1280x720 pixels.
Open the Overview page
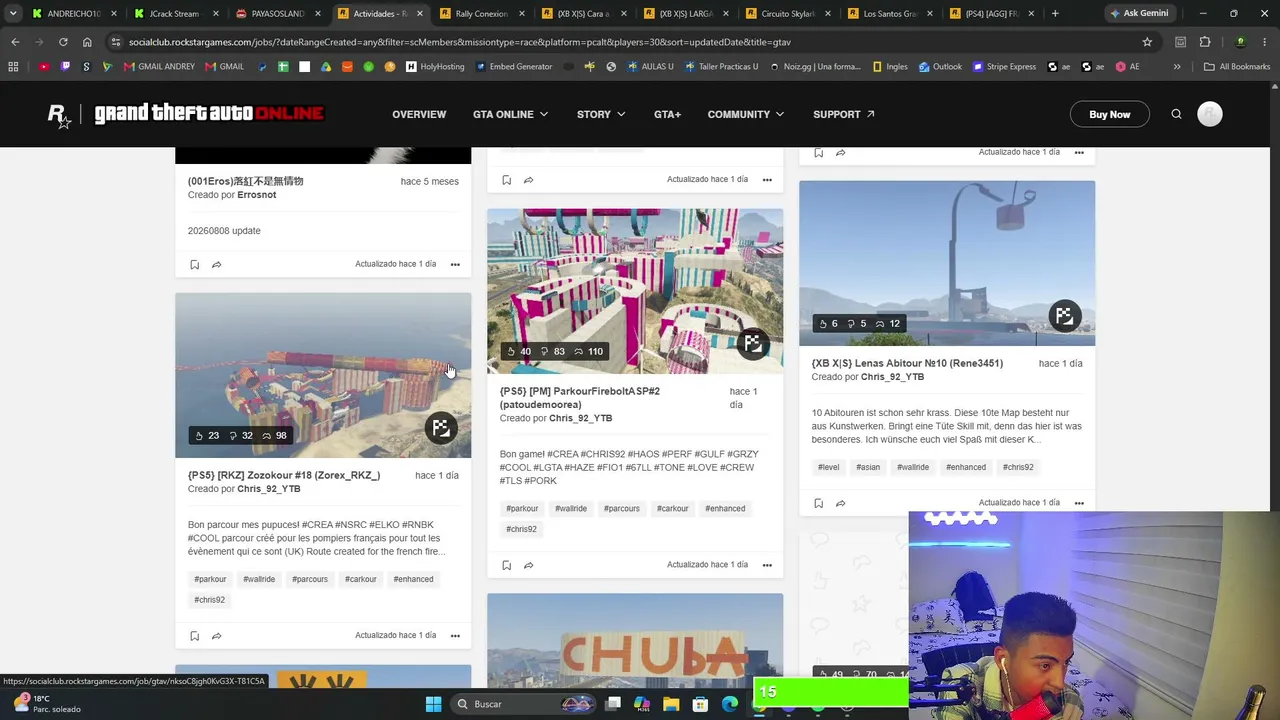[419, 114]
